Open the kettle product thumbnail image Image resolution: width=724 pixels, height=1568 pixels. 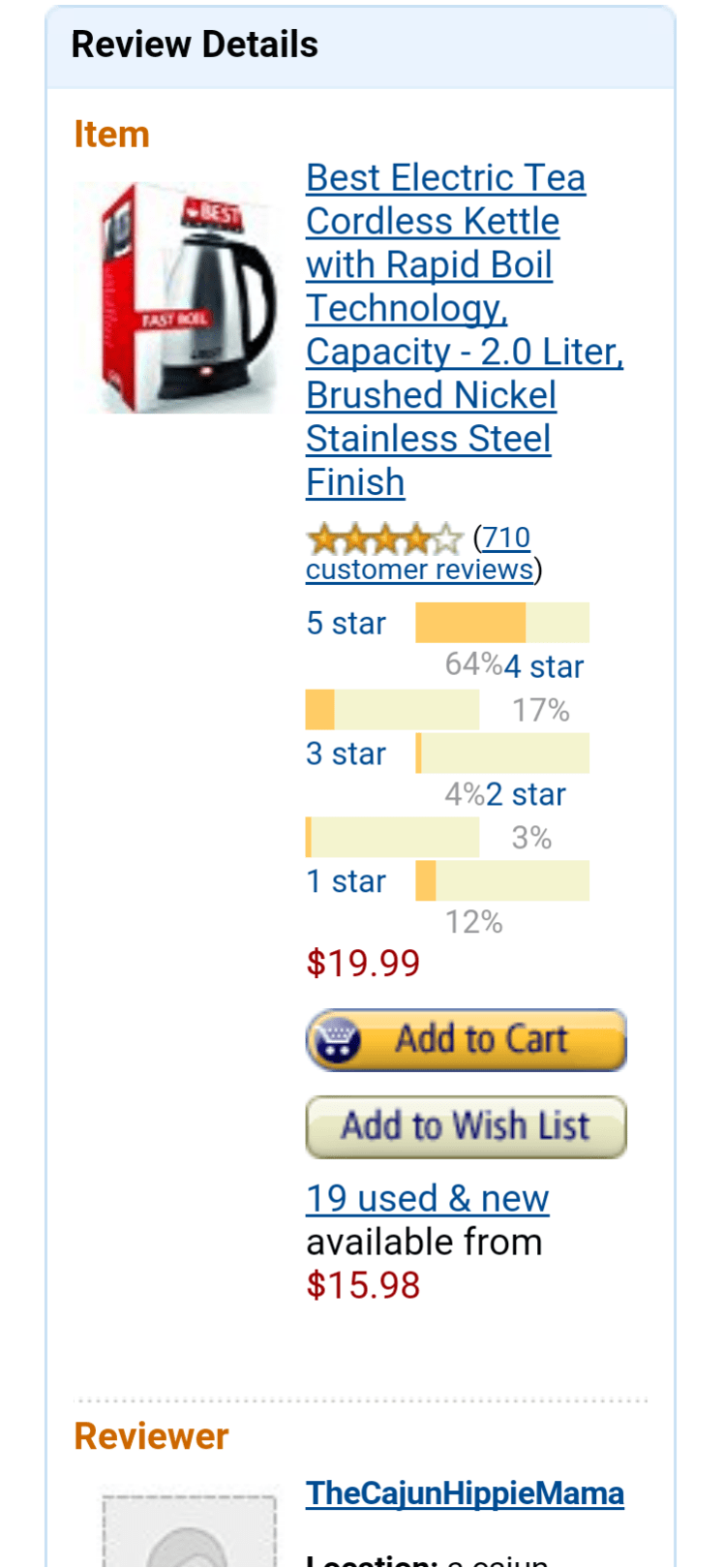[178, 297]
